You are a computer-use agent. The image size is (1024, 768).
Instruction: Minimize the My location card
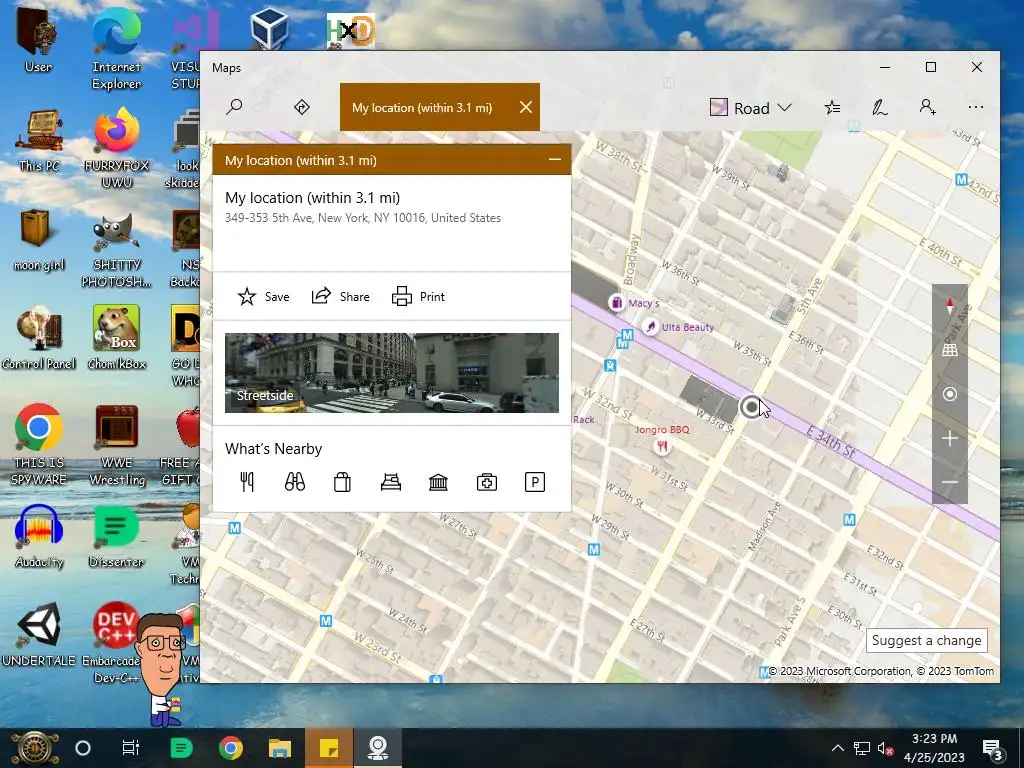(554, 160)
